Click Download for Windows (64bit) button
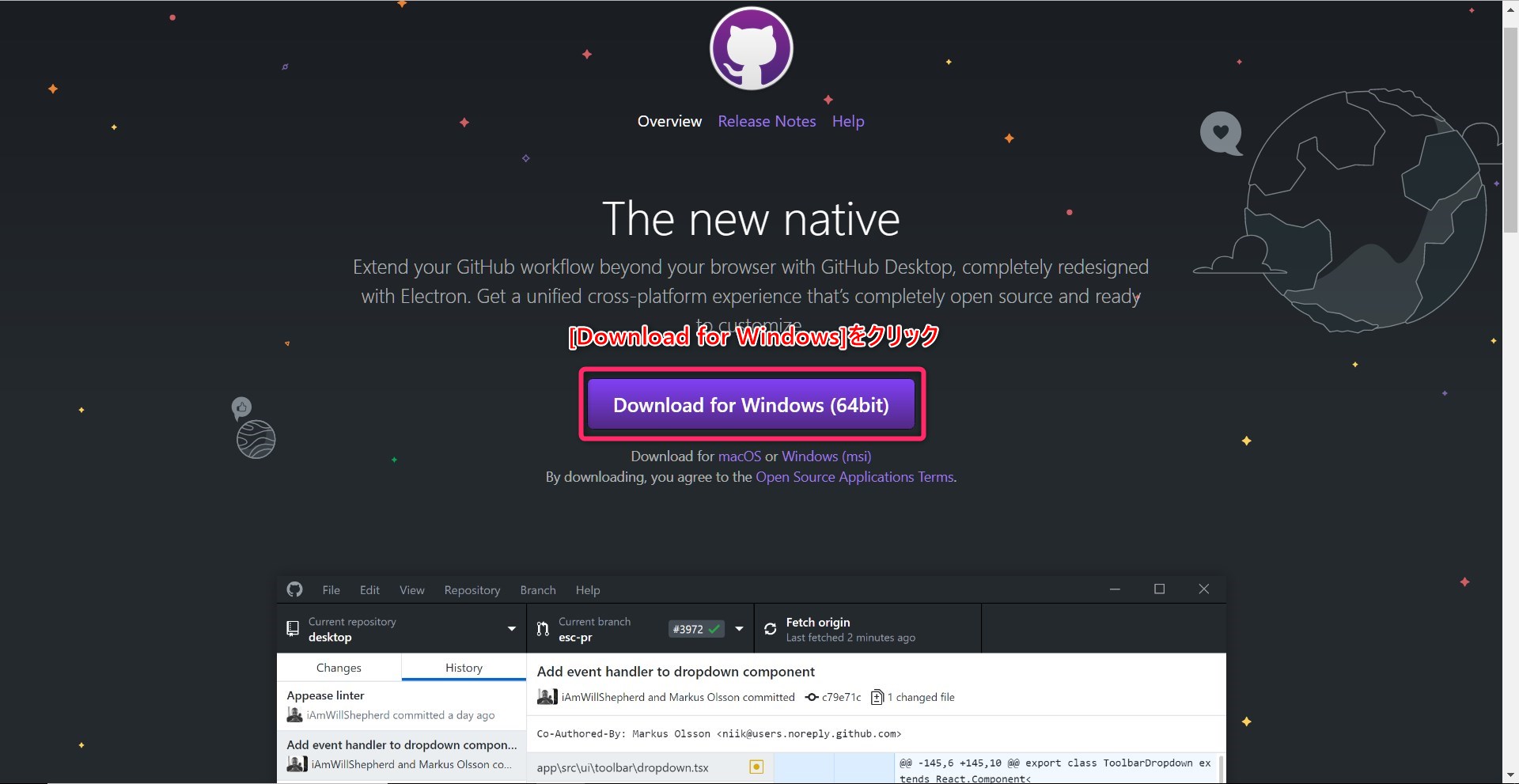The width and height of the screenshot is (1519, 784). click(751, 404)
